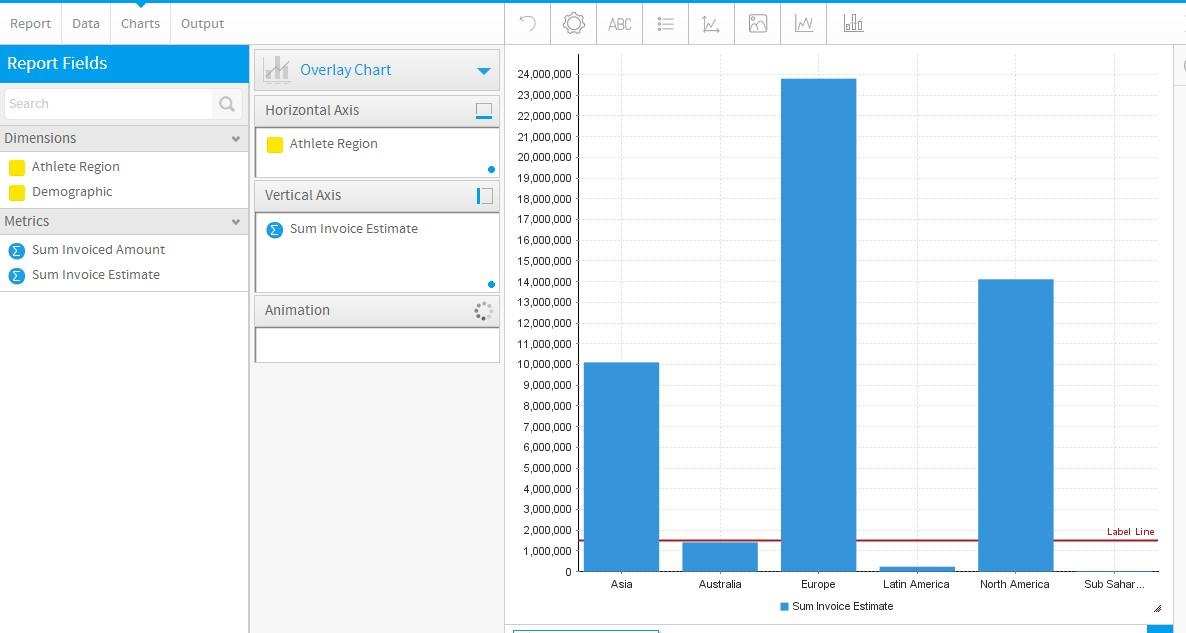Click the Animation header label
The image size is (1186, 633).
tap(297, 310)
